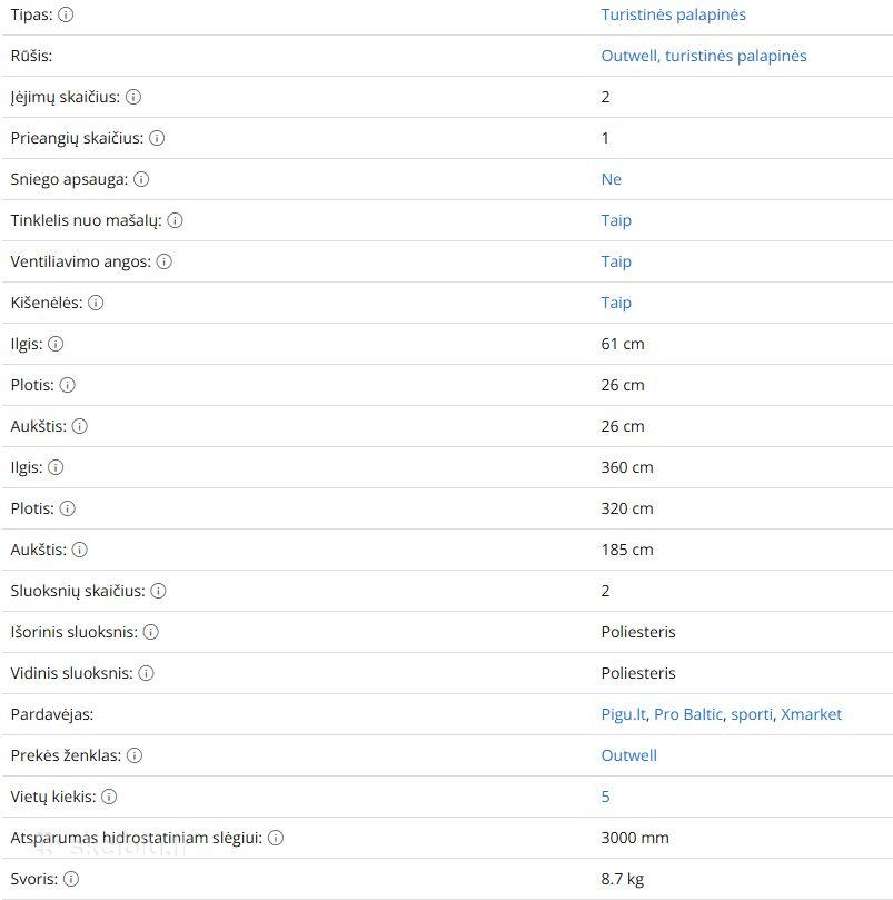Click the info icon next to Tipas

(65, 14)
